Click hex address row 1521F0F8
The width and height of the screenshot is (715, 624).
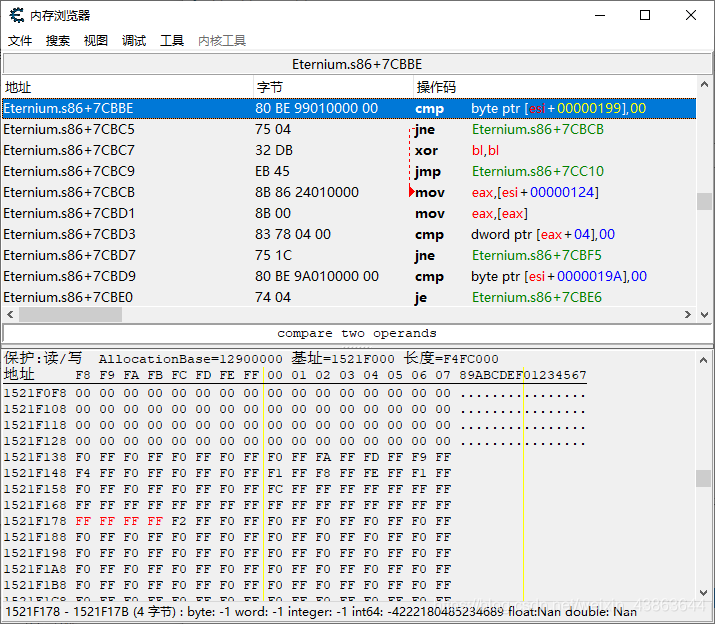(x=35, y=393)
